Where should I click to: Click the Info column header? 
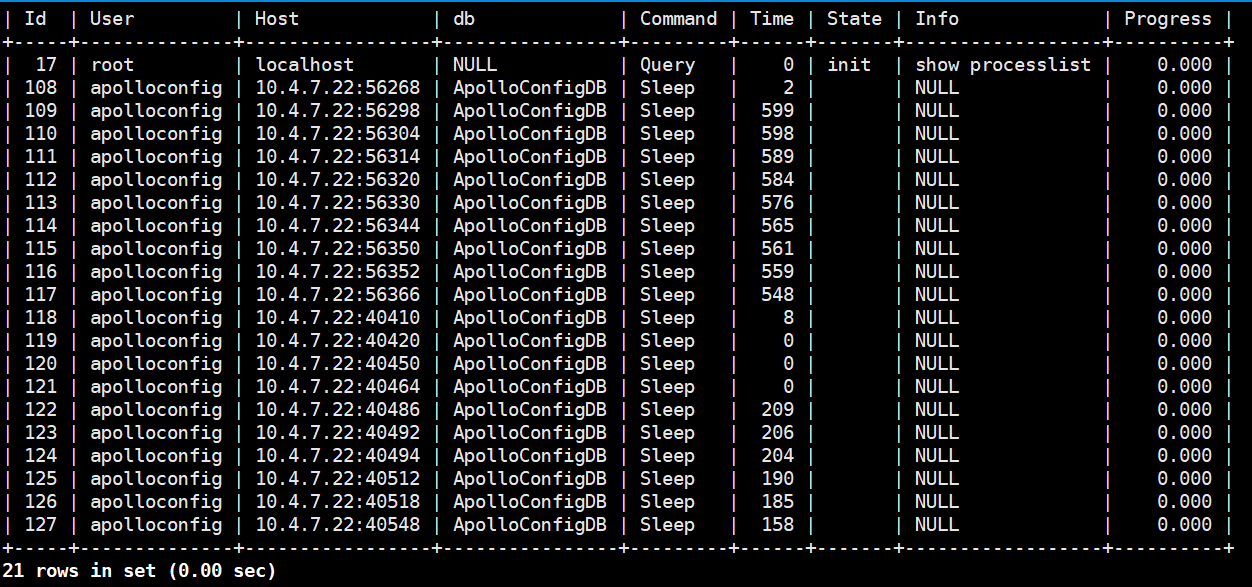point(936,19)
